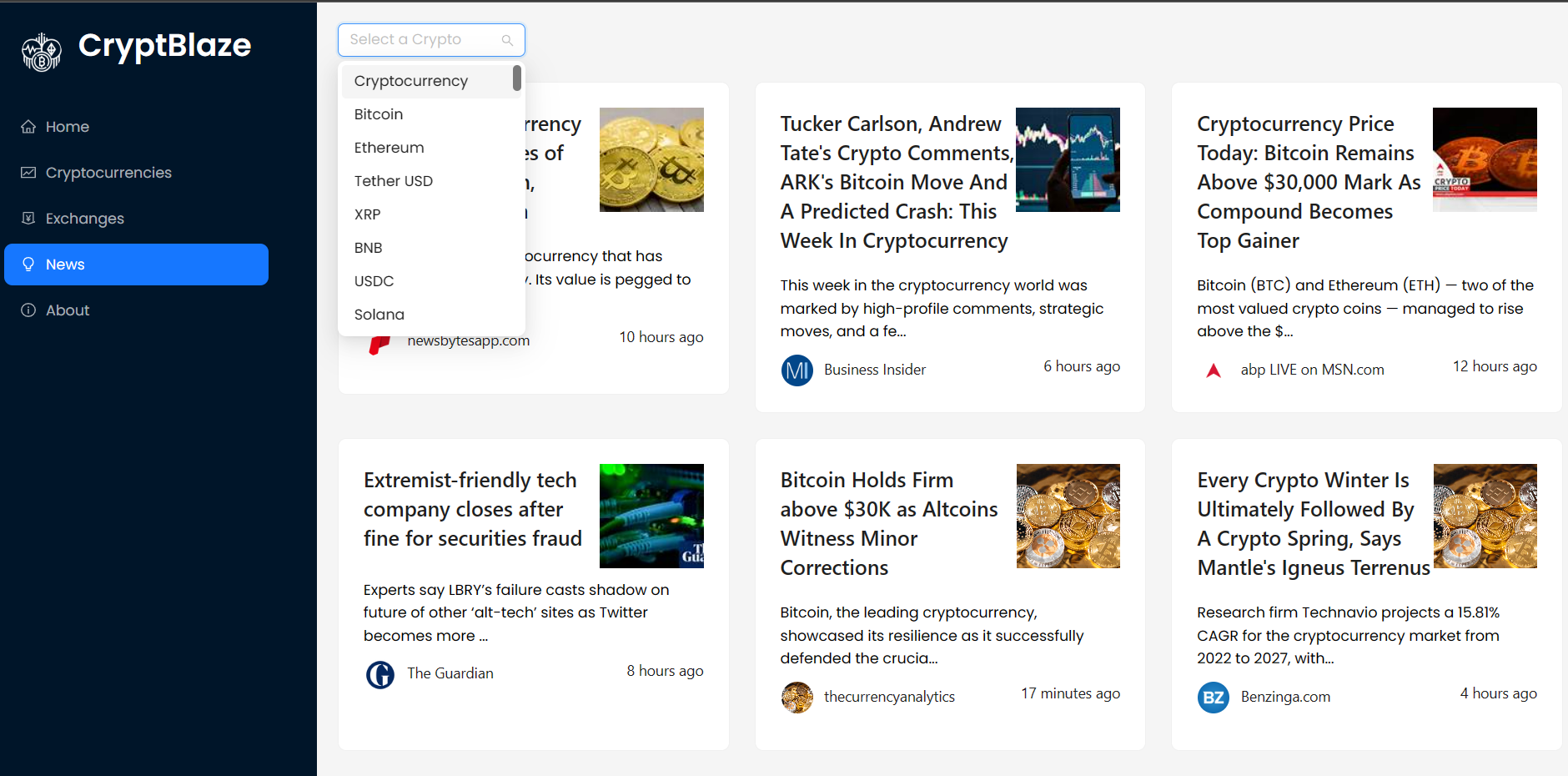Click the newsbytesapp source logo
Viewport: 1568px width, 776px height.
point(379,344)
